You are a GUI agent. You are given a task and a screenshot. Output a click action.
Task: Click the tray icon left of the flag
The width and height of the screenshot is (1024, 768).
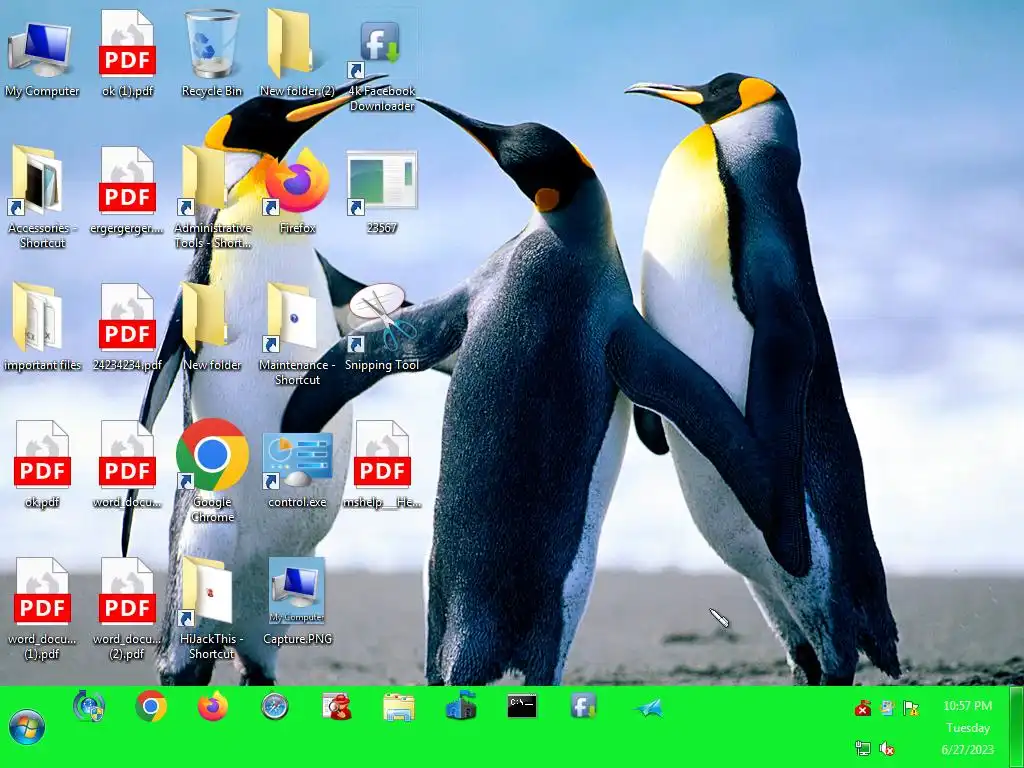(x=887, y=708)
